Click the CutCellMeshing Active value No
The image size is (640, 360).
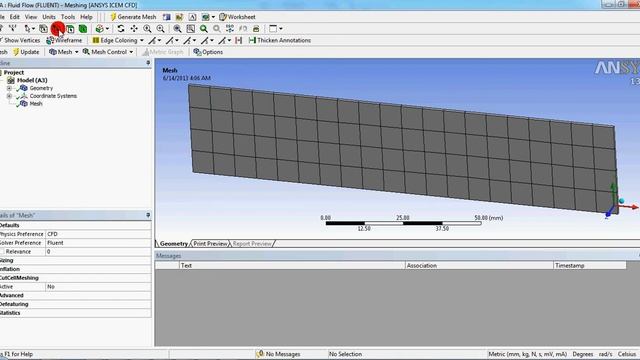pyautogui.click(x=98, y=287)
